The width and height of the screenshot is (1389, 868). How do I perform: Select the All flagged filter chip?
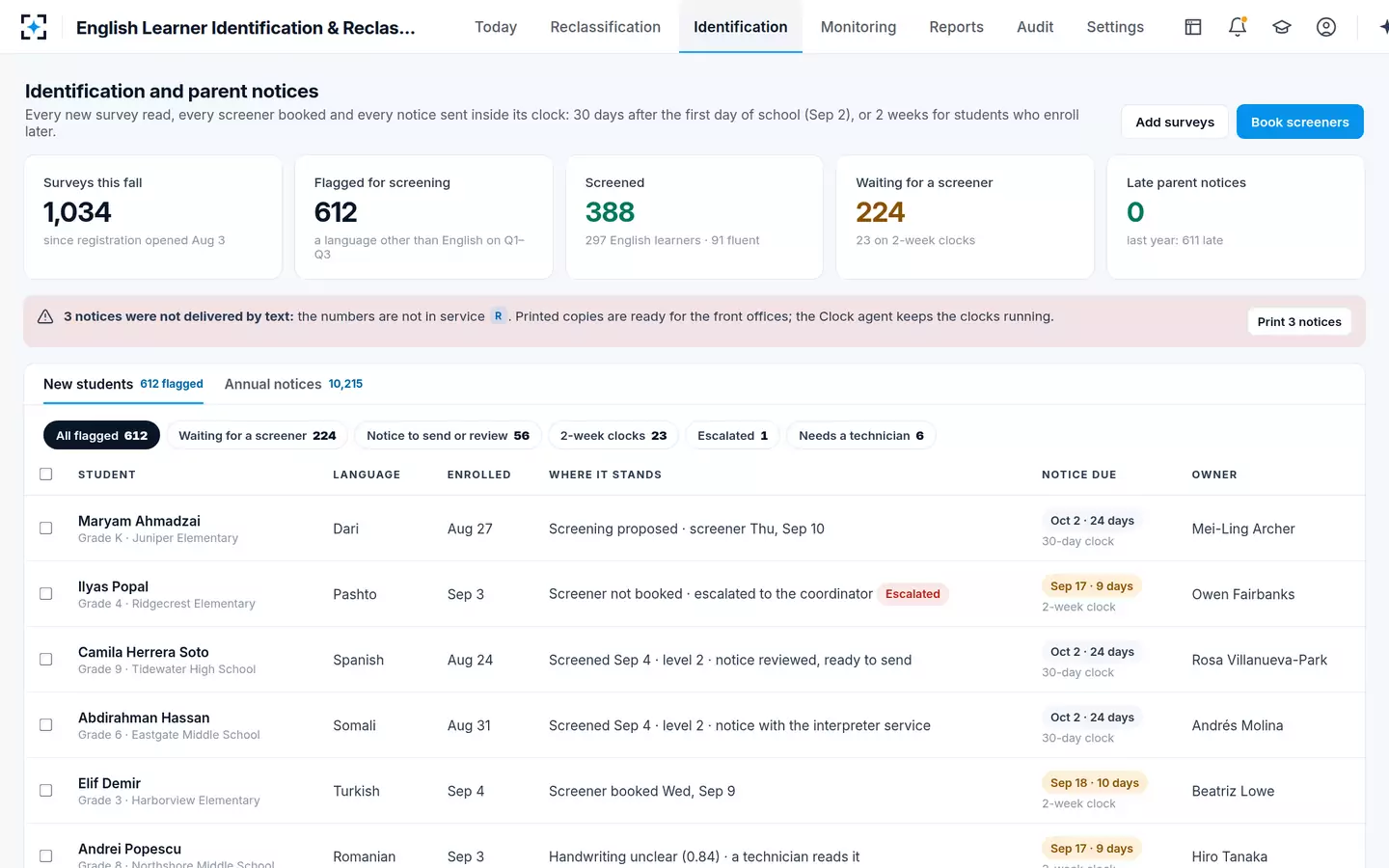[x=101, y=436]
